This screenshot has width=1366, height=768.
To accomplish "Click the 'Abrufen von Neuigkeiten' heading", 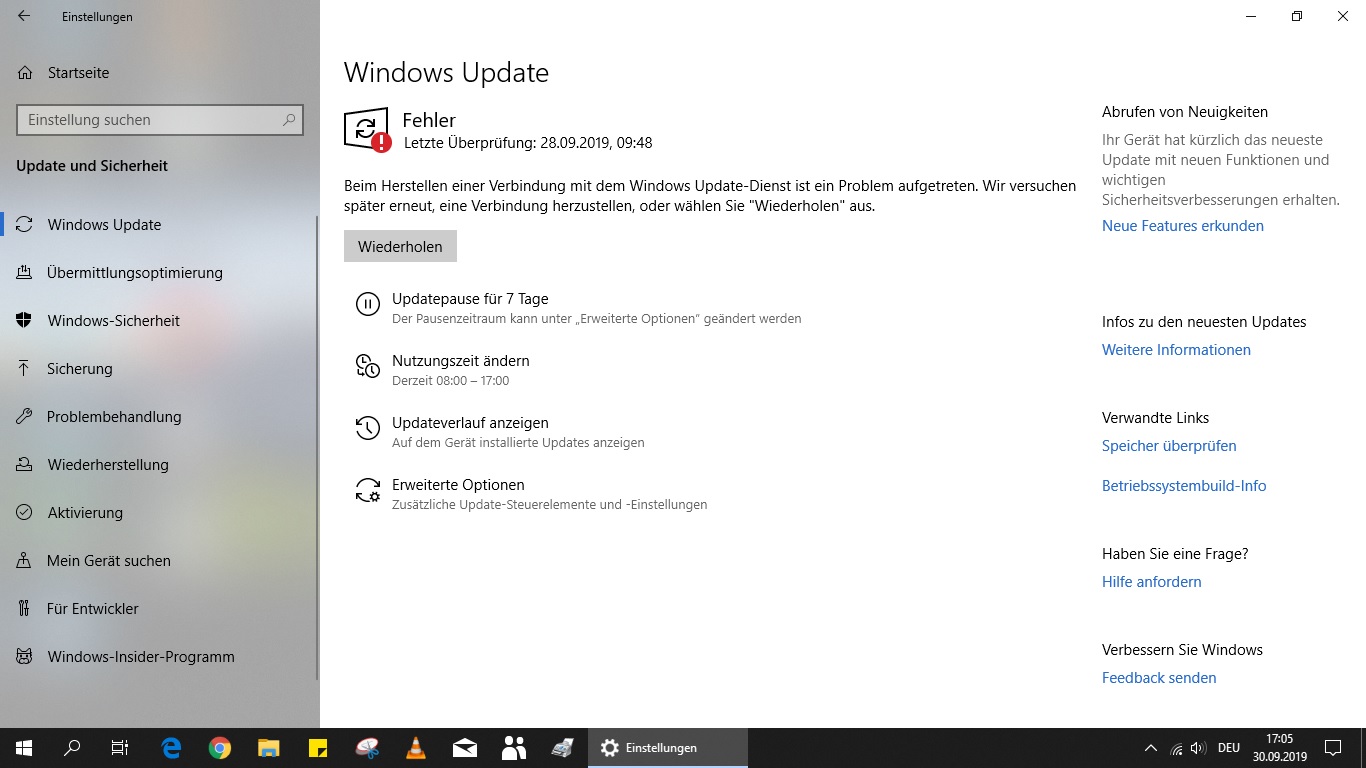I will click(1185, 112).
